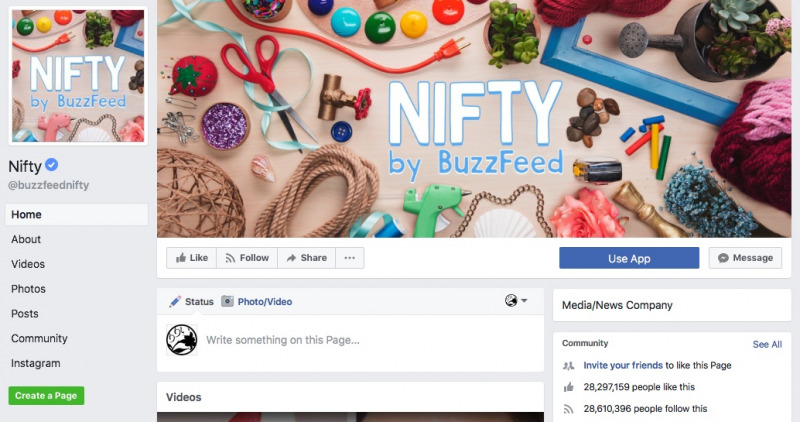Click See All in Community panel
This screenshot has width=800, height=422.
pos(767,344)
